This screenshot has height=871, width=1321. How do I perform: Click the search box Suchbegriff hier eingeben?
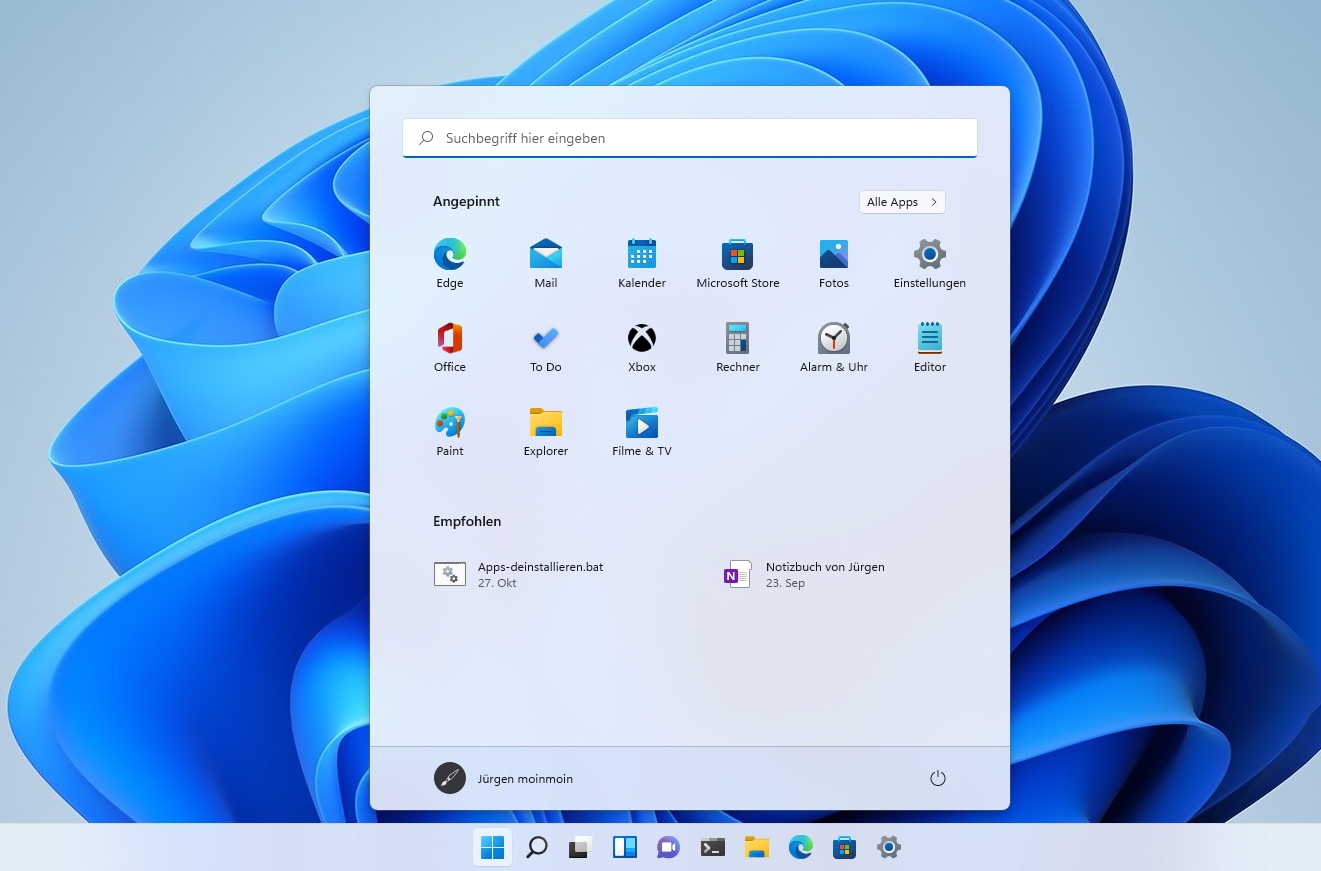pos(690,138)
